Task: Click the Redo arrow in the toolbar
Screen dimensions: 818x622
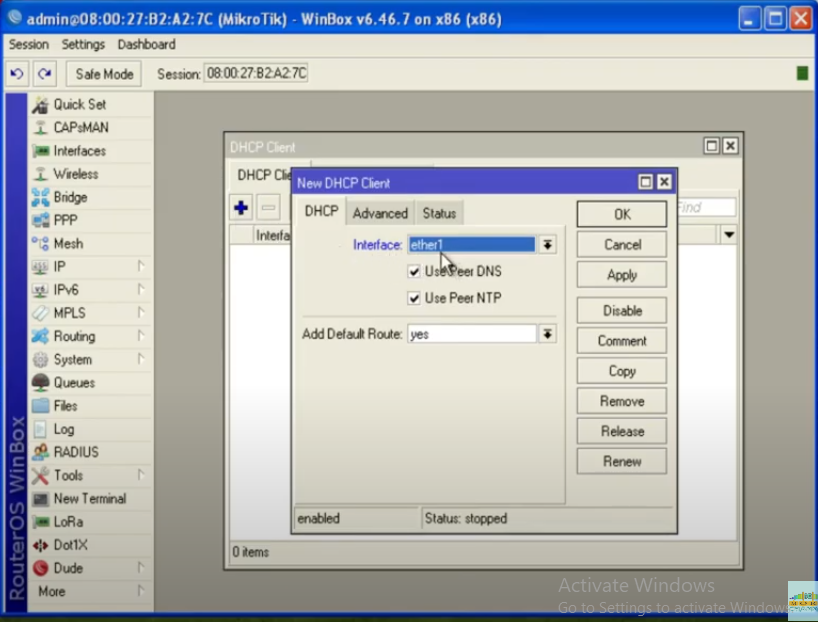Action: [45, 74]
